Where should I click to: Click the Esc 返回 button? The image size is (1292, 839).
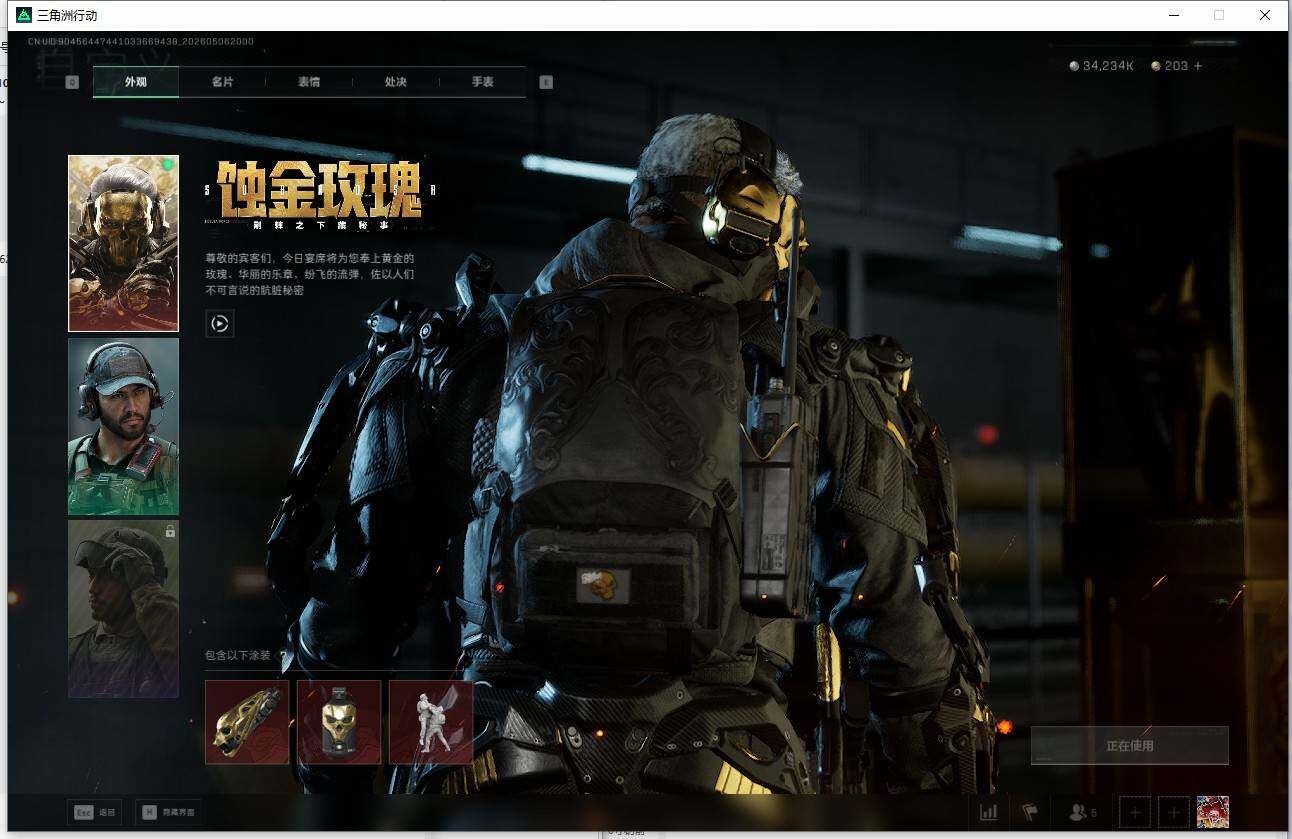click(x=95, y=813)
